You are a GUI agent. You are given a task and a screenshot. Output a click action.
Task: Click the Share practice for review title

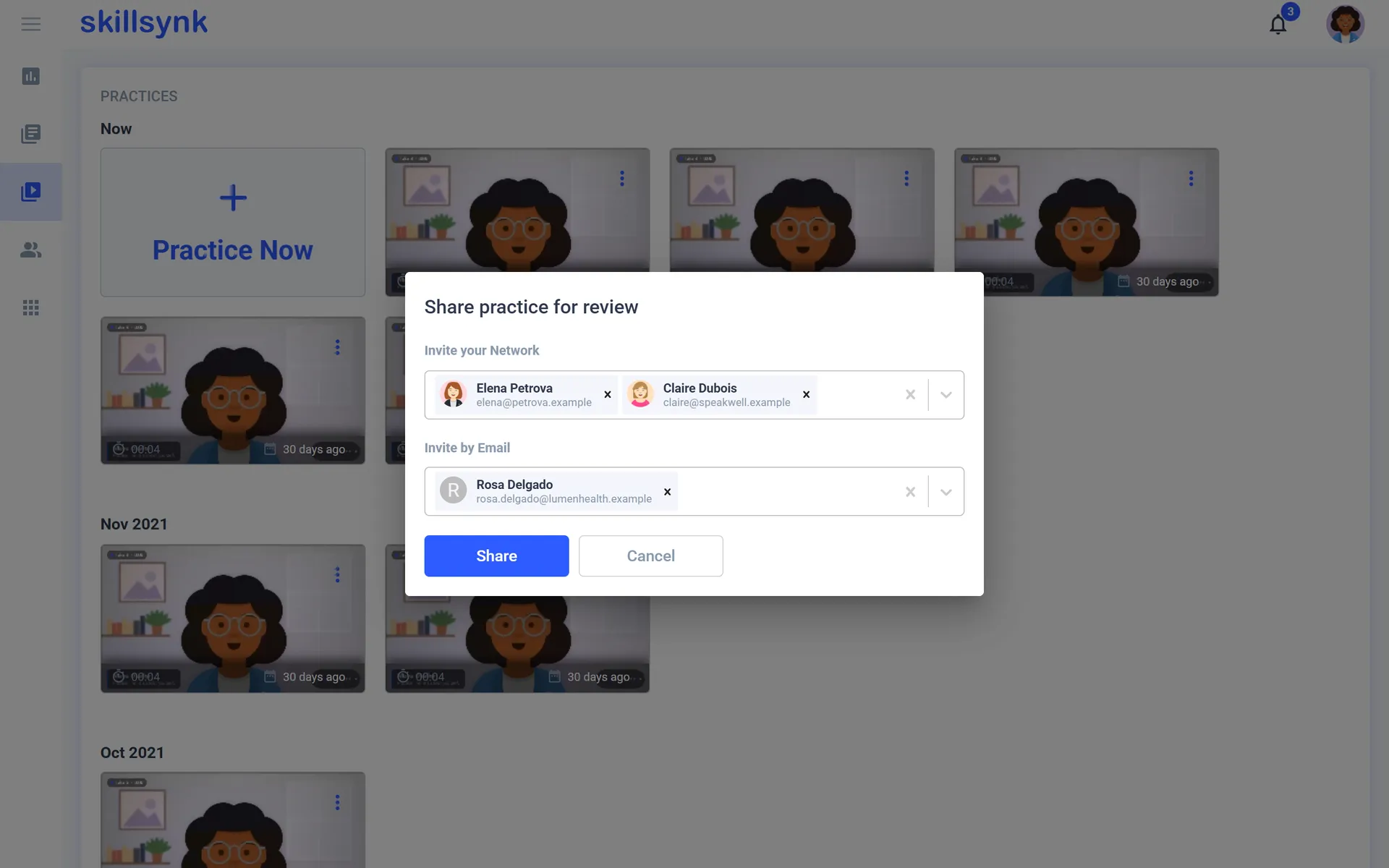[531, 307]
